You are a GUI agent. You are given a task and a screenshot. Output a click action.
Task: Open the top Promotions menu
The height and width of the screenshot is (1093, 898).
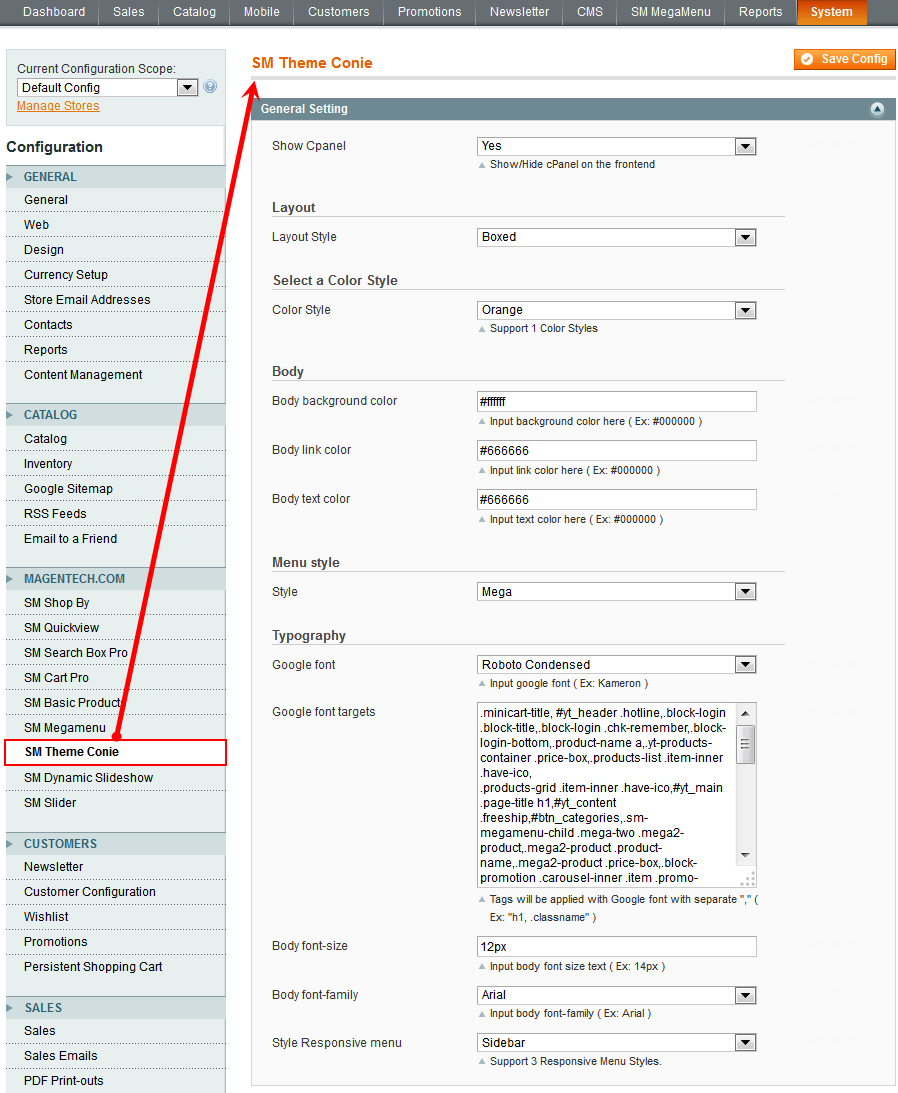tap(429, 12)
